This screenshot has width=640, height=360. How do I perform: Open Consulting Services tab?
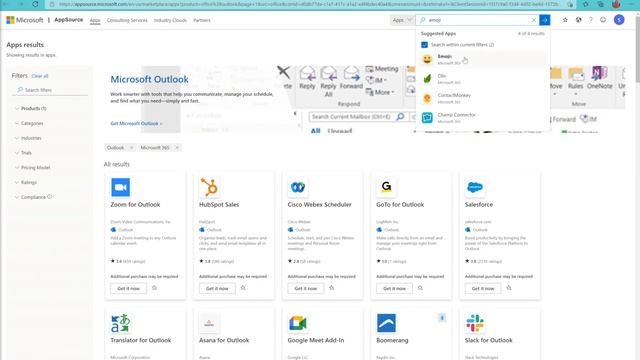[x=127, y=20]
